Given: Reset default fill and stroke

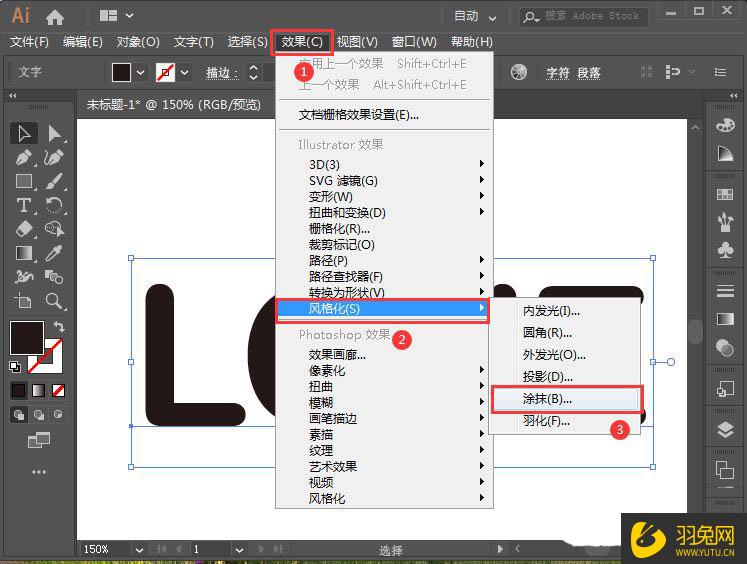Looking at the screenshot, I should (x=15, y=366).
